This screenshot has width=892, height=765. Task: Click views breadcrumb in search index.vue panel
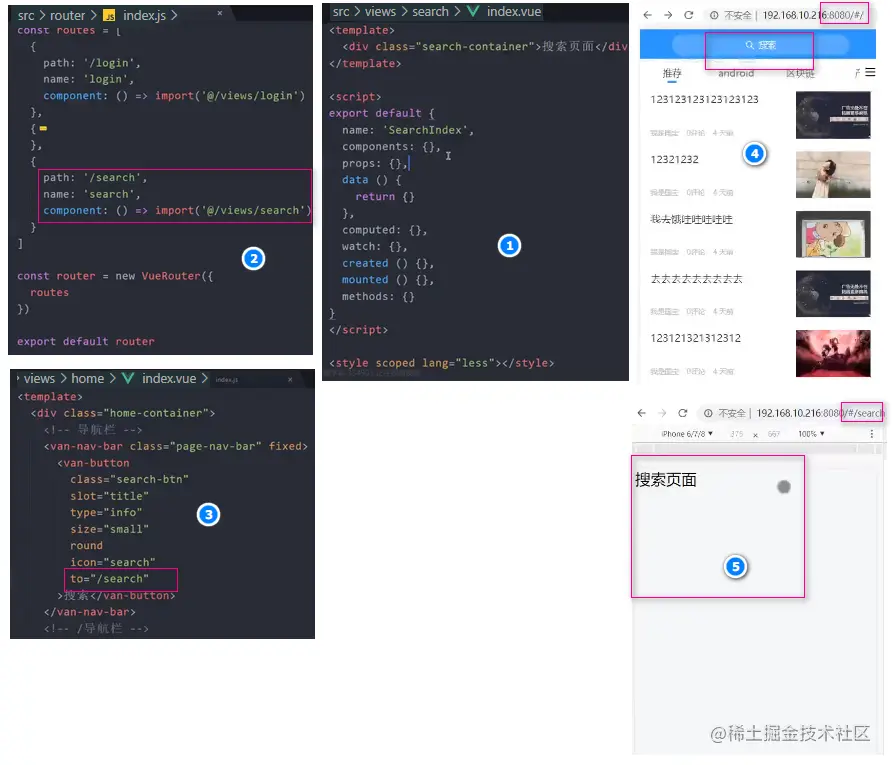(x=380, y=11)
